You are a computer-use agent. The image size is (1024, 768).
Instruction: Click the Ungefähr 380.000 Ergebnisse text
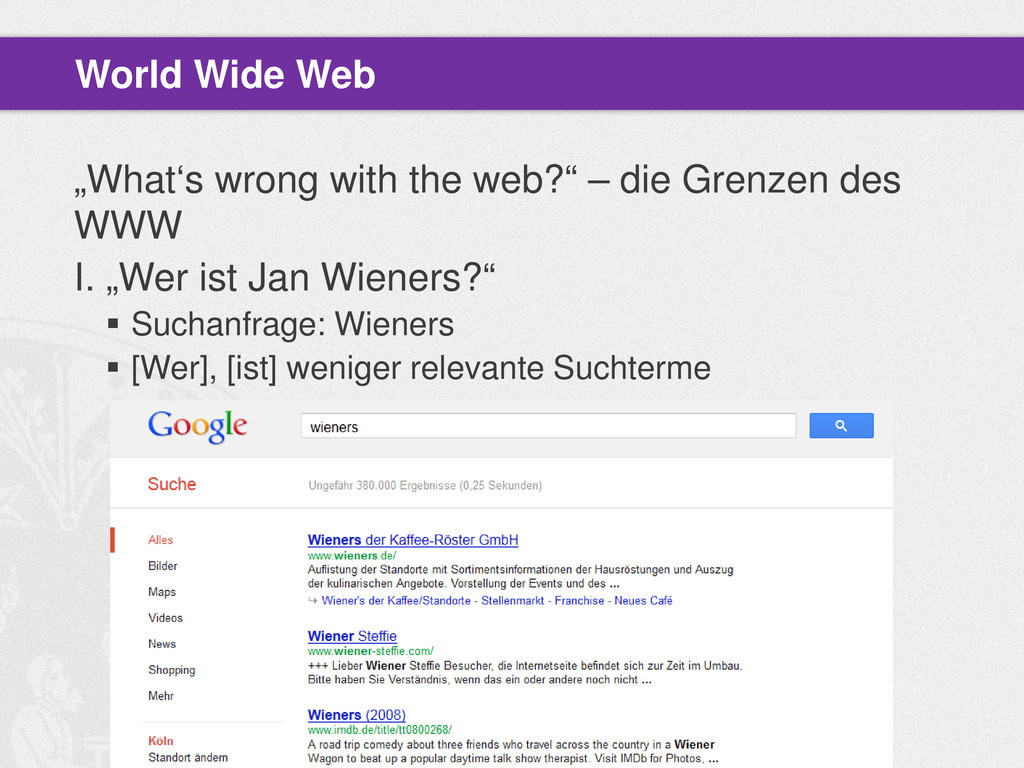(x=425, y=485)
